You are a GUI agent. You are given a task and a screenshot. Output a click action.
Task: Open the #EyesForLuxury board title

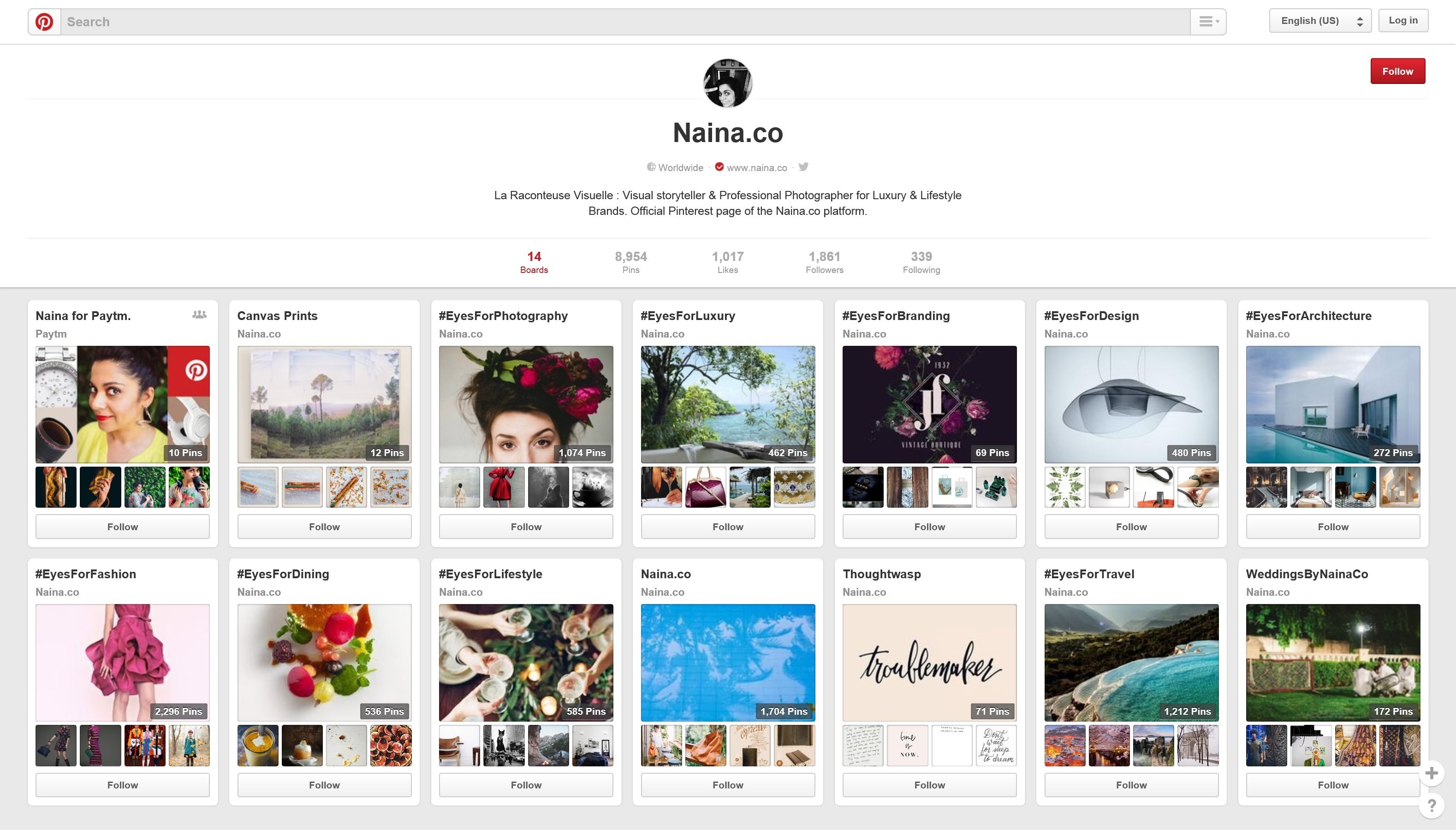[688, 316]
